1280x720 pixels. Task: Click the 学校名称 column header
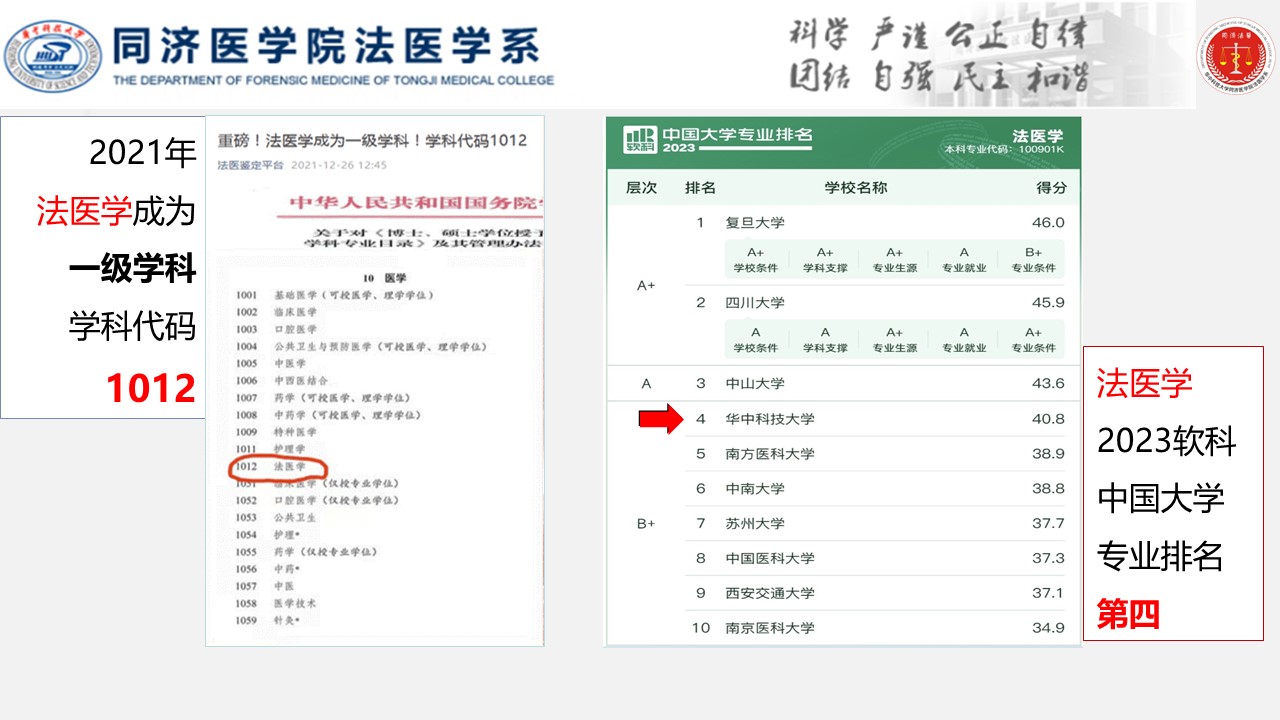pyautogui.click(x=855, y=188)
